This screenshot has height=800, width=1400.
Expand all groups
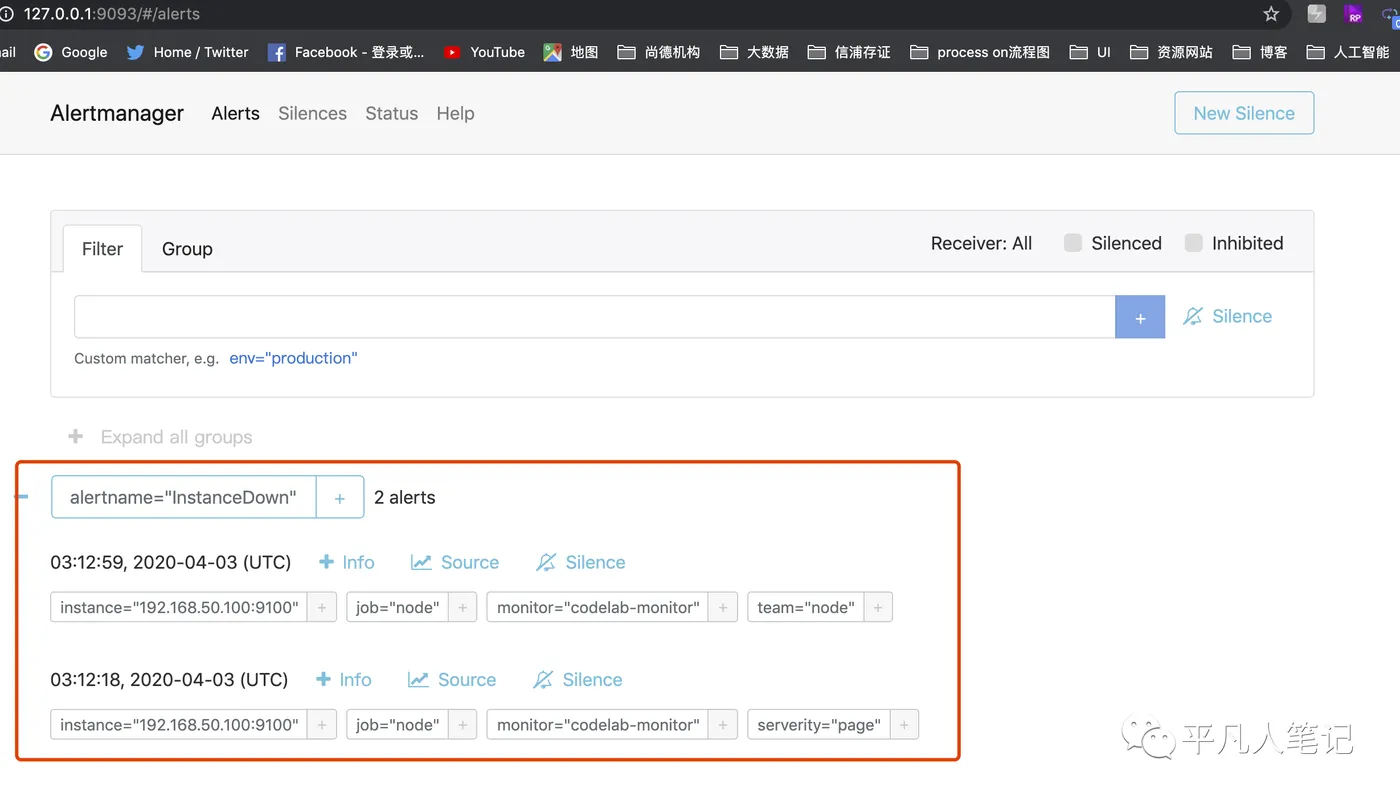160,437
